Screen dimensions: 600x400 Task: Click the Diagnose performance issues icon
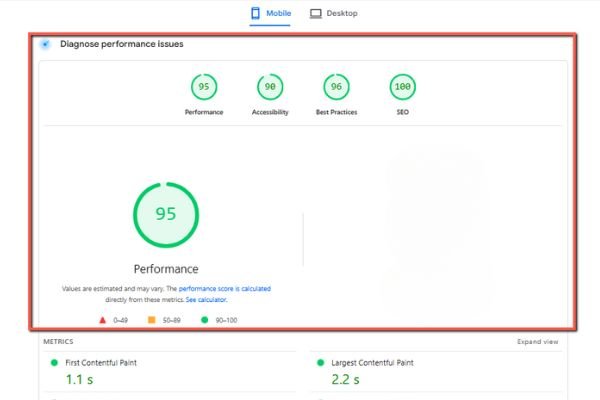point(45,45)
